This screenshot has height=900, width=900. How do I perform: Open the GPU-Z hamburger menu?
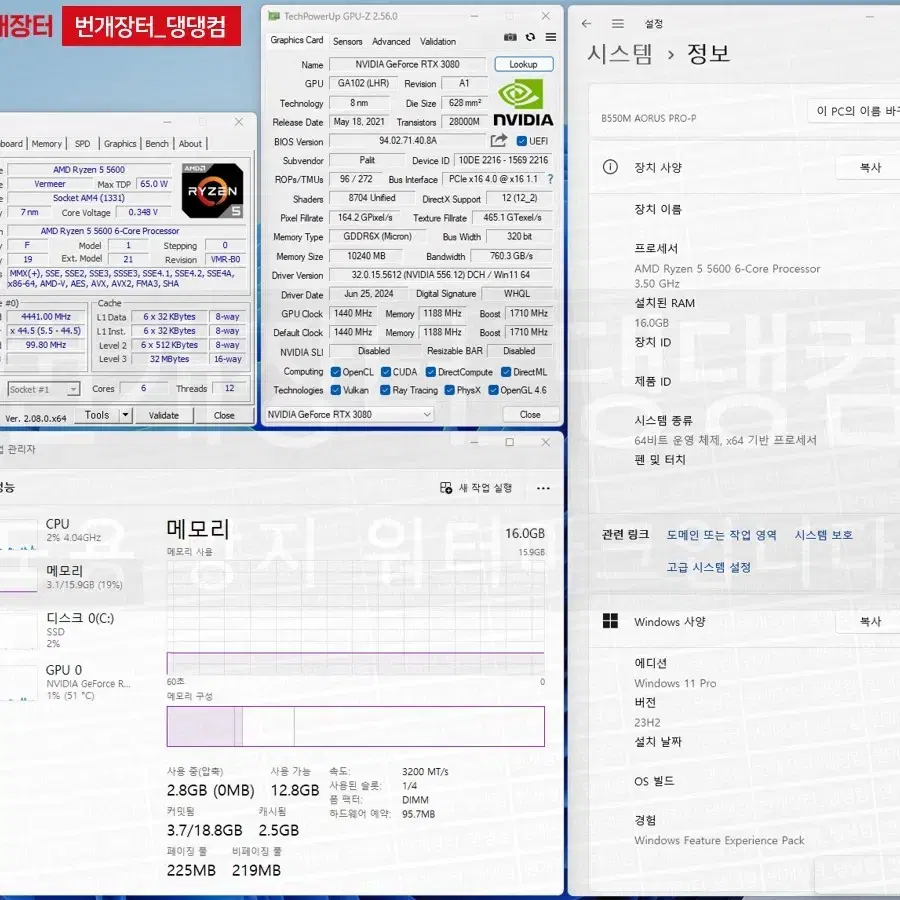click(x=550, y=37)
